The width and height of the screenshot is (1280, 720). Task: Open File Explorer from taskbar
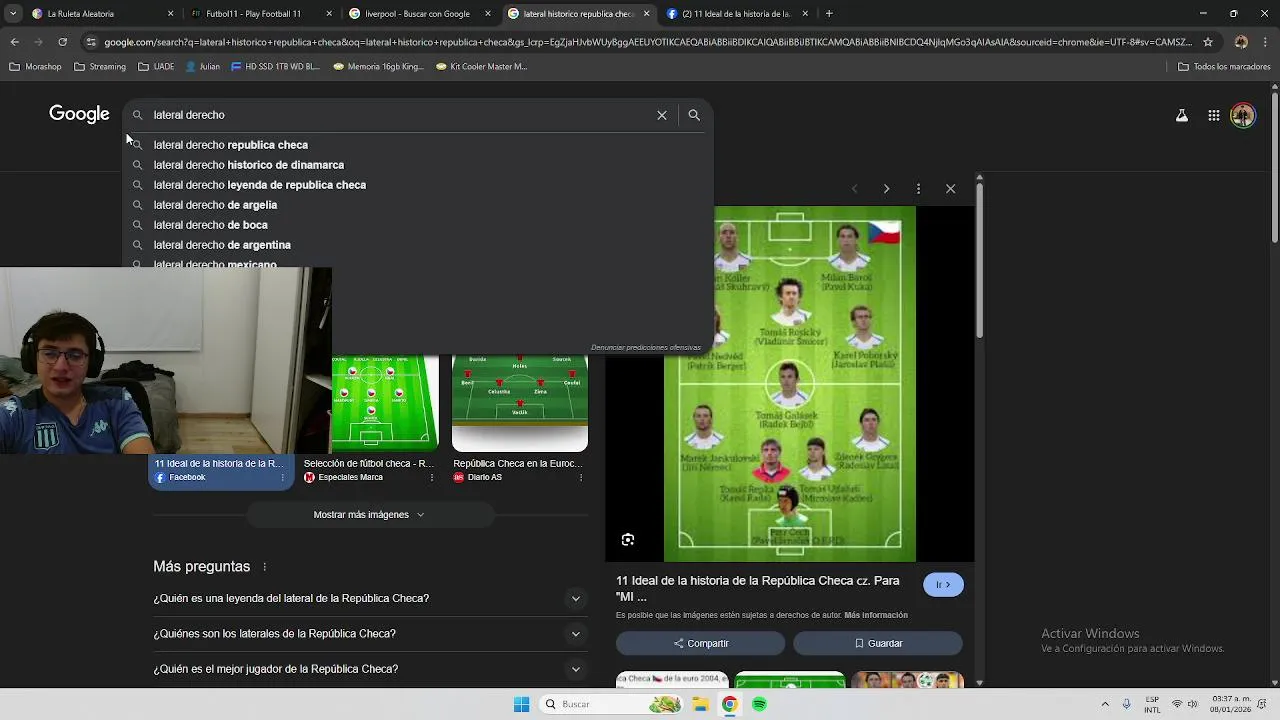700,704
